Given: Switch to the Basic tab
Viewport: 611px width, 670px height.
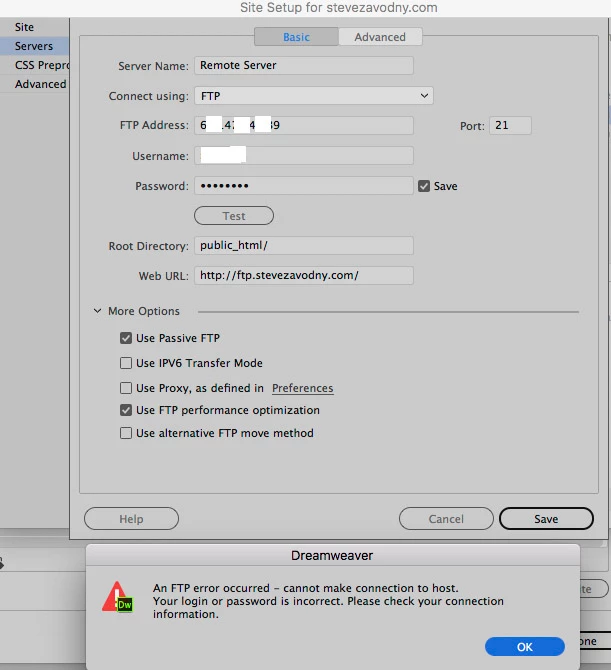Looking at the screenshot, I should tap(296, 37).
